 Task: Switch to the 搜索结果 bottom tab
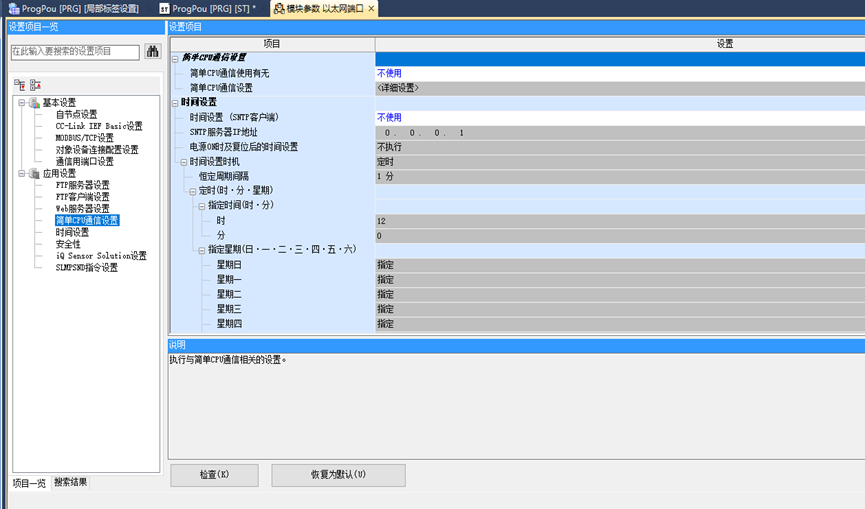70,482
